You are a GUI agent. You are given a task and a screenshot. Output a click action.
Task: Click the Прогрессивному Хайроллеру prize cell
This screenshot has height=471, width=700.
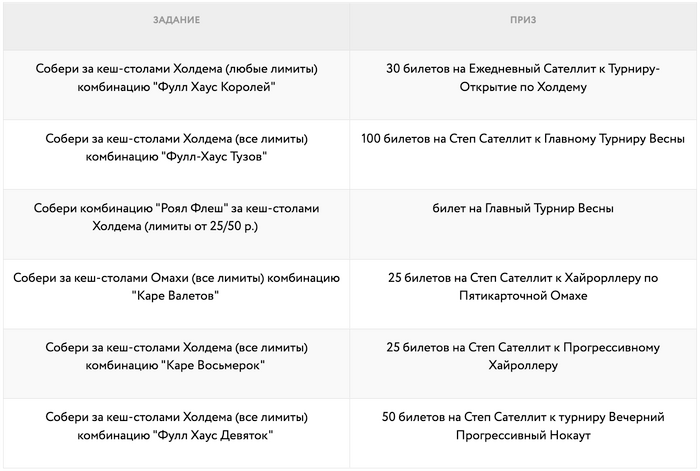coord(524,357)
